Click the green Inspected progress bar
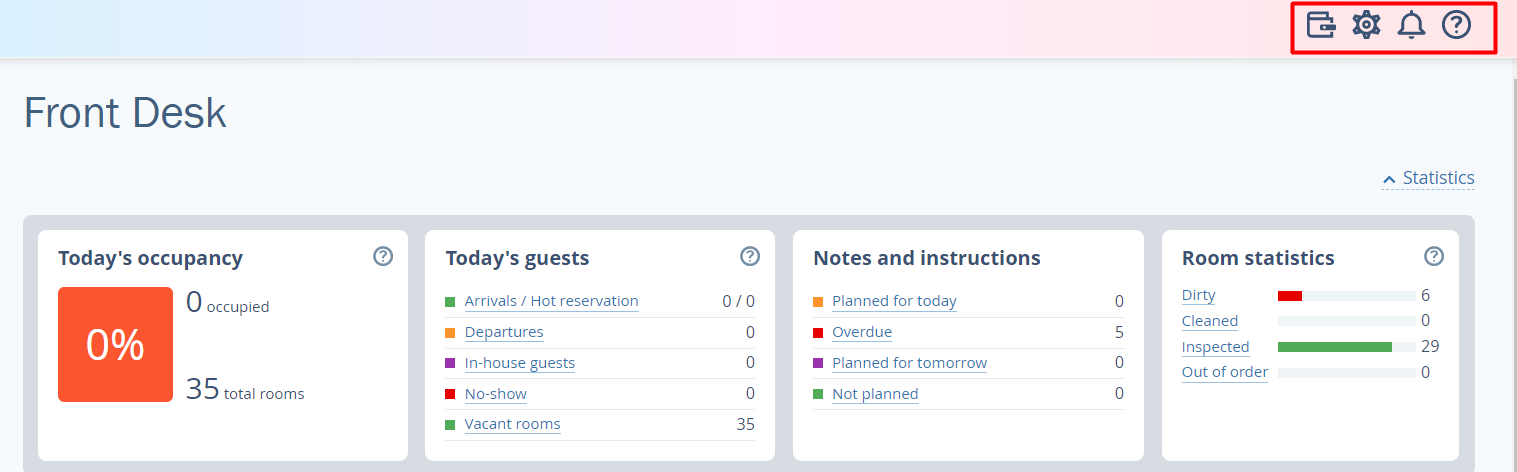1517x472 pixels. (x=1334, y=347)
